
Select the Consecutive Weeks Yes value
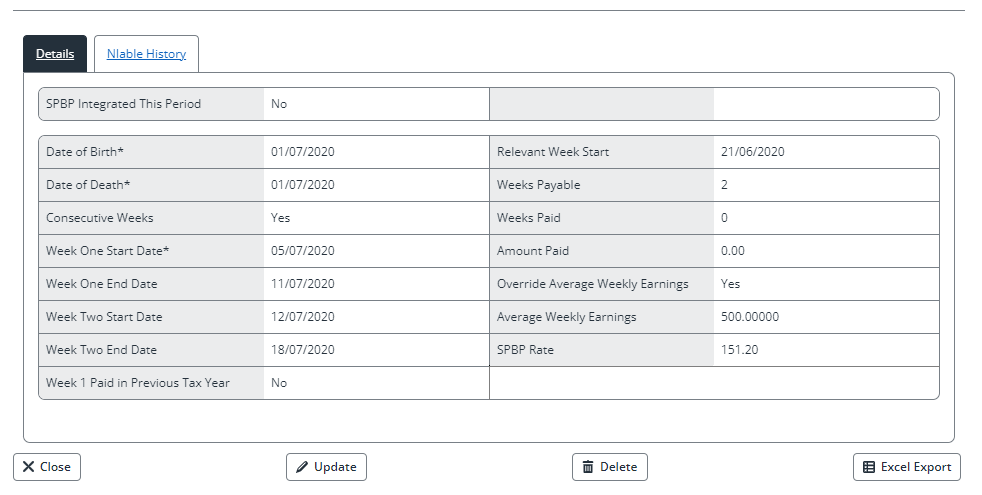point(281,218)
